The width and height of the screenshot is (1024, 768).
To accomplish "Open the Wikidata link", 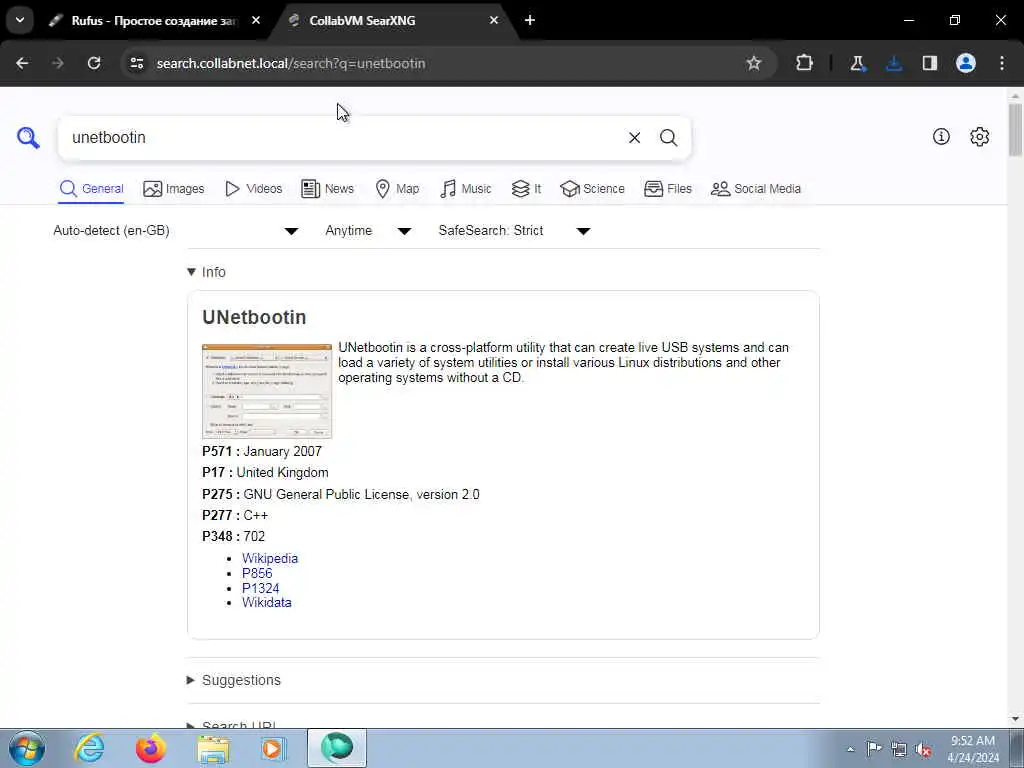I will pos(266,603).
